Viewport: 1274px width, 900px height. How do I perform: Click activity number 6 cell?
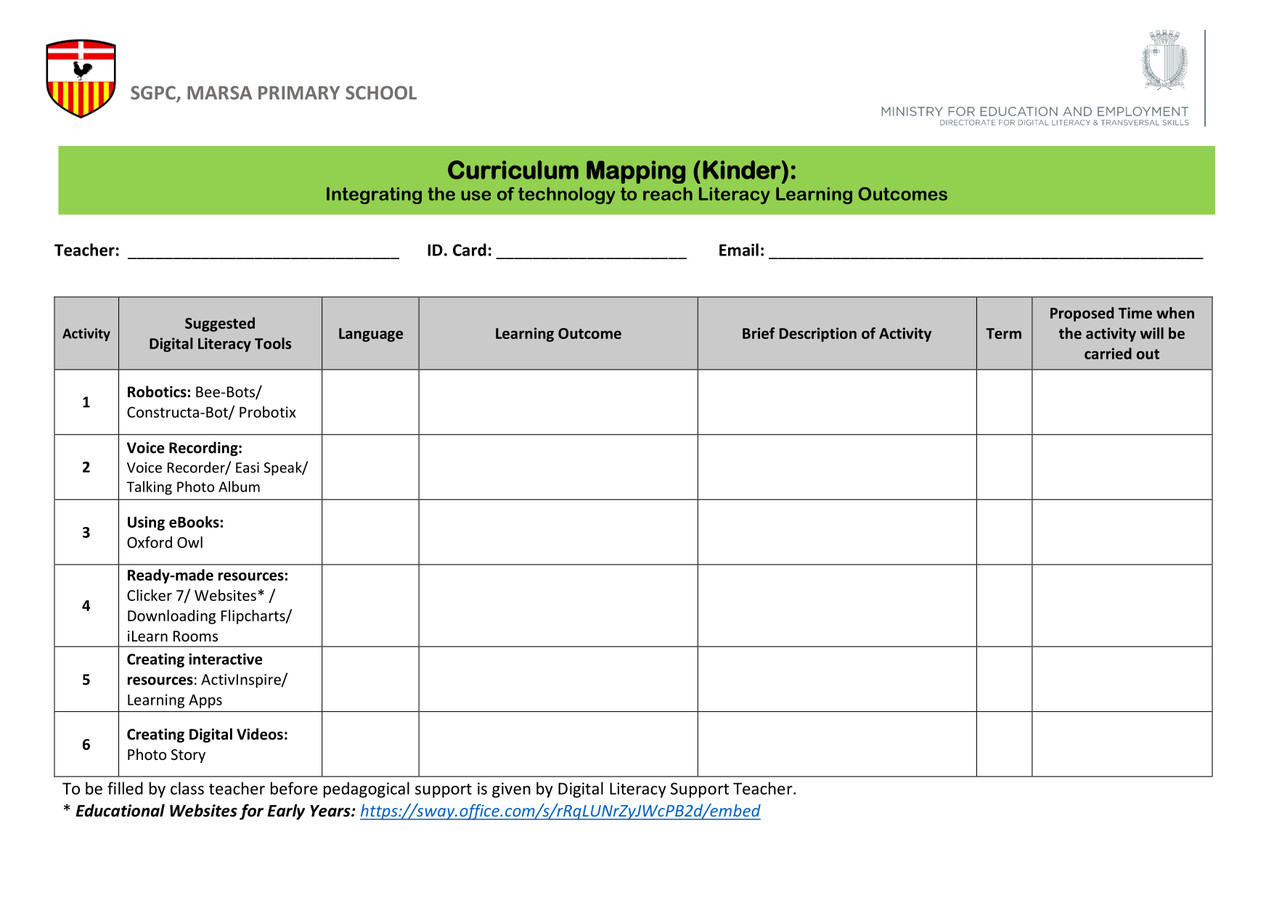click(86, 744)
